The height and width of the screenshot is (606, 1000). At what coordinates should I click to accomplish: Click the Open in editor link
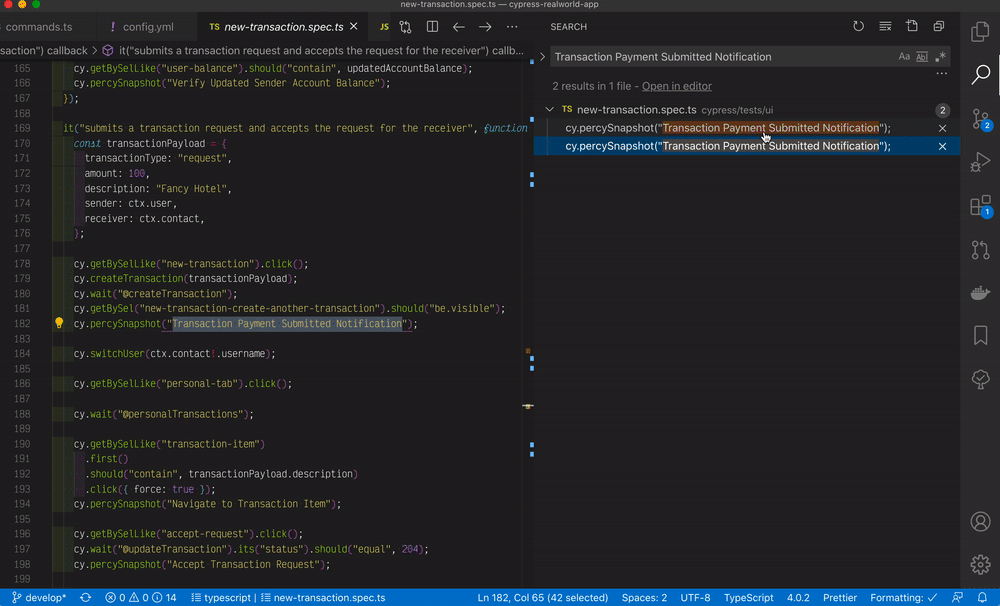coord(677,87)
